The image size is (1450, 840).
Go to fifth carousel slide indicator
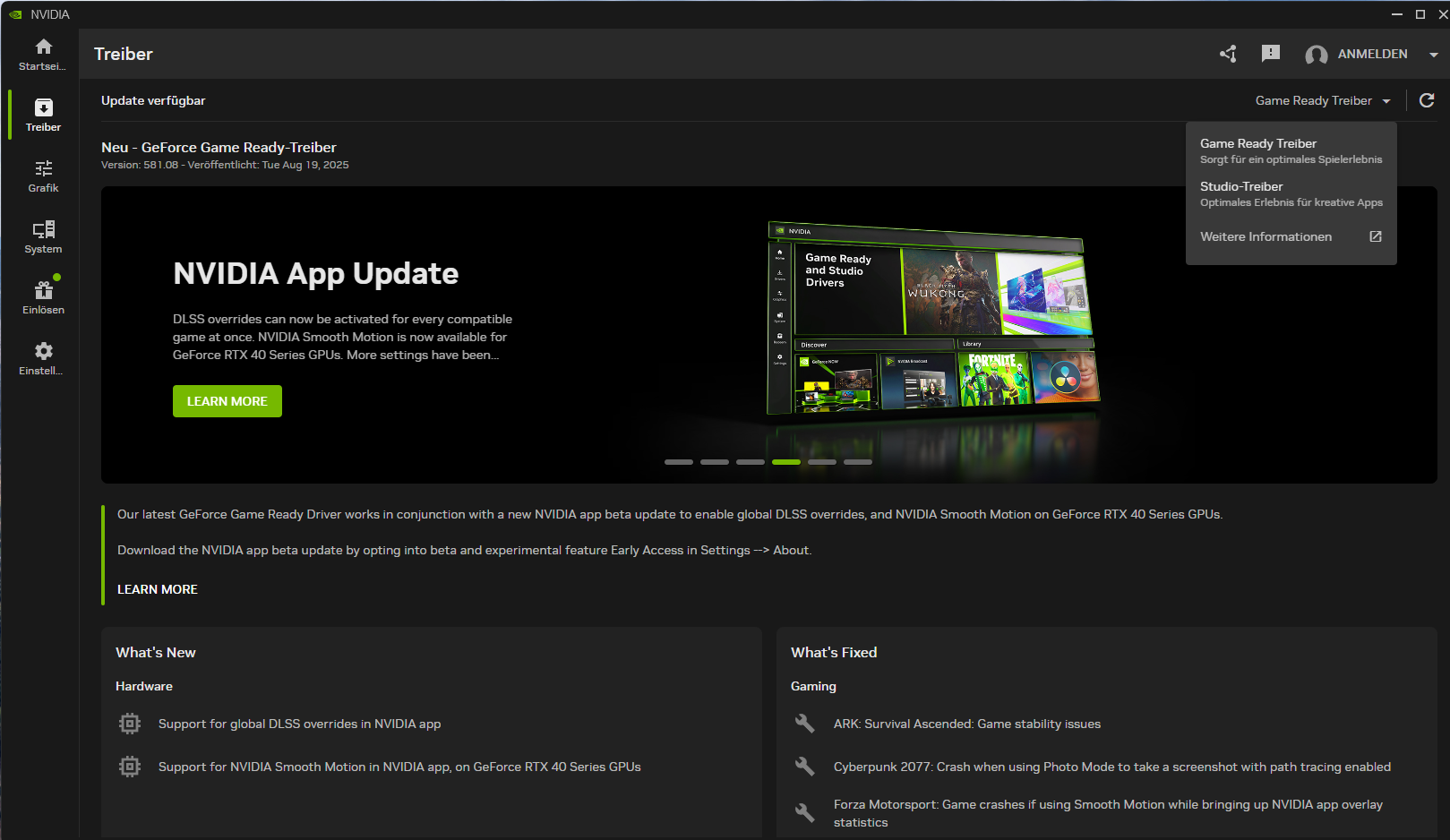click(x=822, y=462)
